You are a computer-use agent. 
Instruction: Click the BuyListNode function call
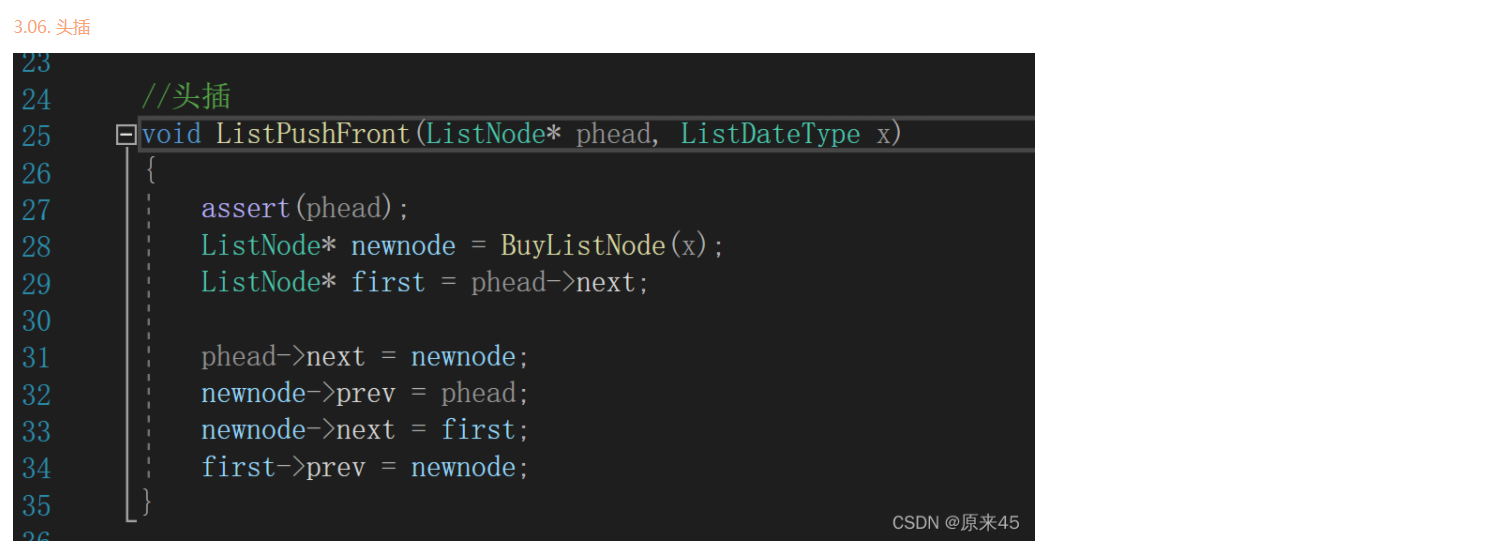583,245
